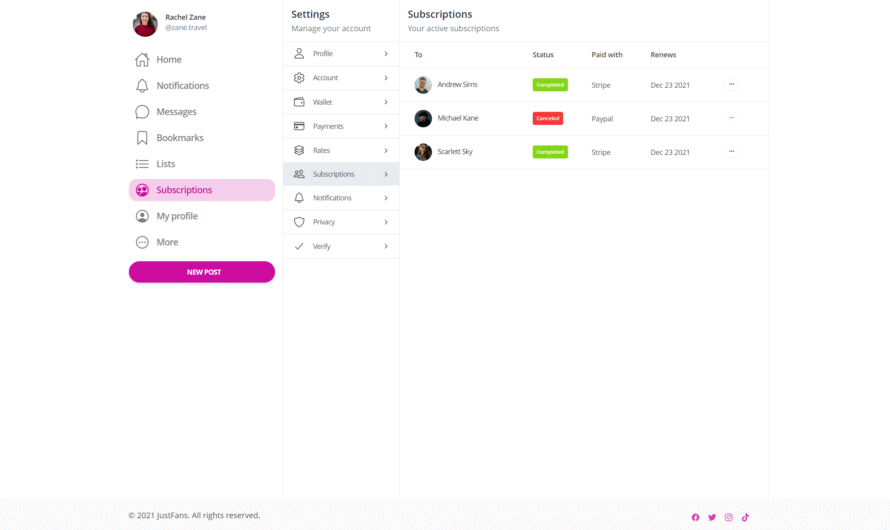Click the Andrew Sims name link
The image size is (890, 530).
(x=457, y=85)
